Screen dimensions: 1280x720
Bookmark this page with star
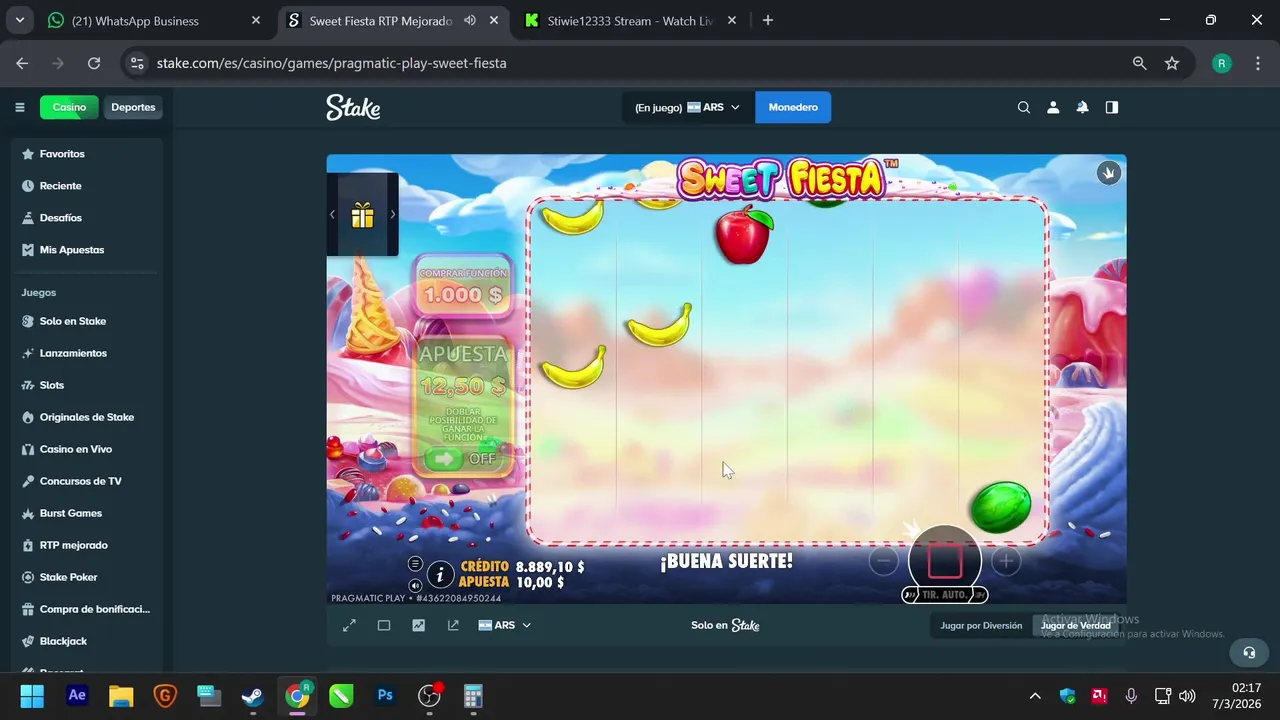click(x=1172, y=63)
